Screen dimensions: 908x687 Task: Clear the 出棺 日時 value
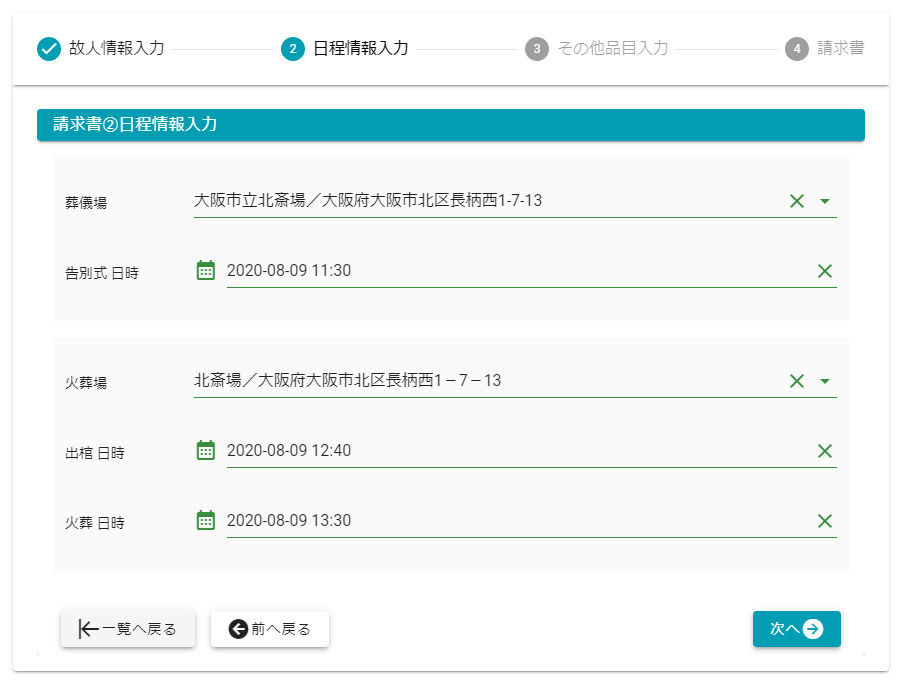[825, 451]
